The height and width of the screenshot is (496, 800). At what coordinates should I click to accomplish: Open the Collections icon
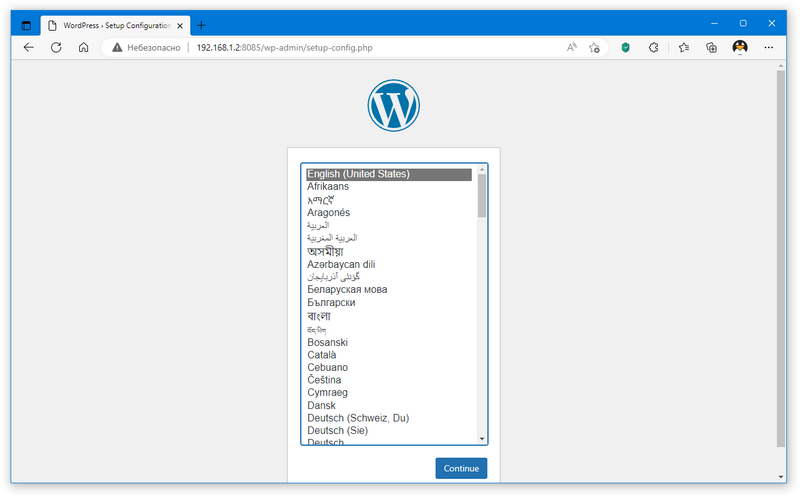click(712, 47)
